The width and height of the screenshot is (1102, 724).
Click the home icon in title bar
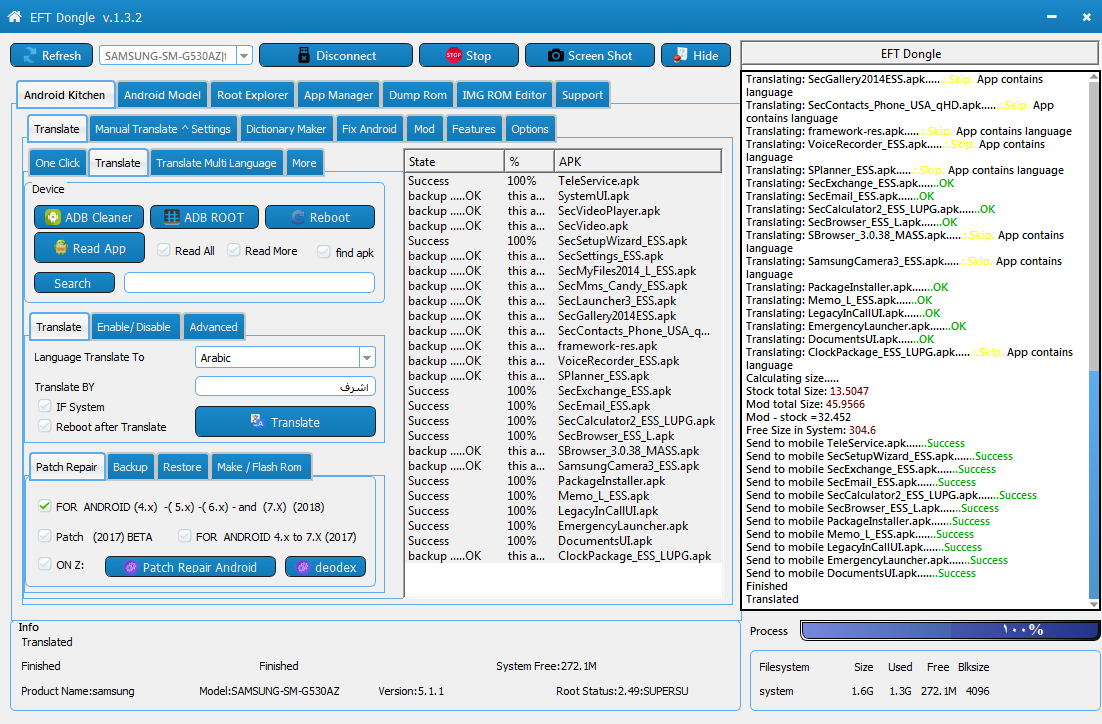point(15,17)
